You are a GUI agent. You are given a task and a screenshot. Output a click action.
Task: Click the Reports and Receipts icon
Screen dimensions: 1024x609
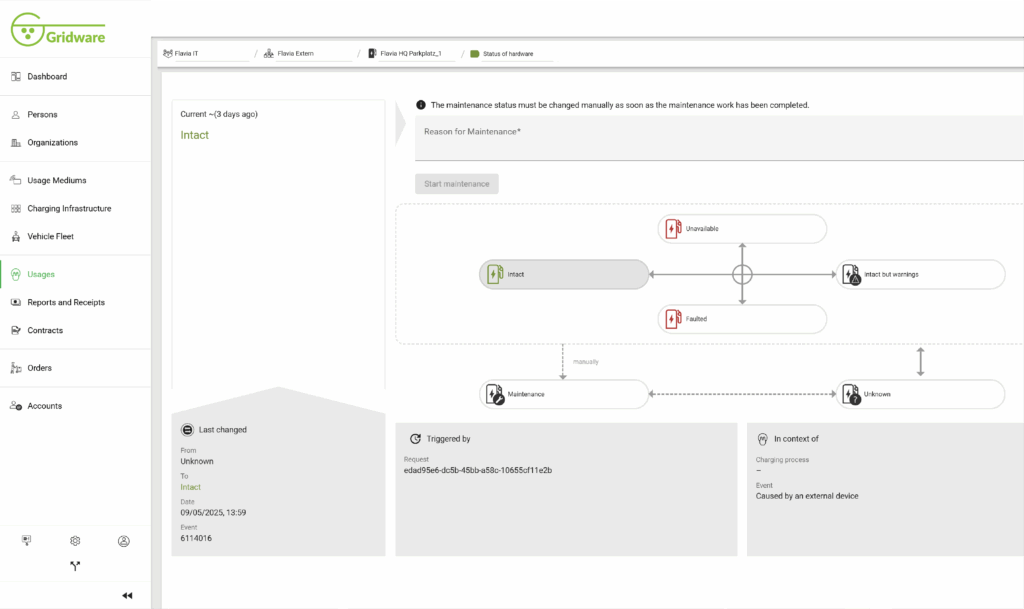[16, 302]
